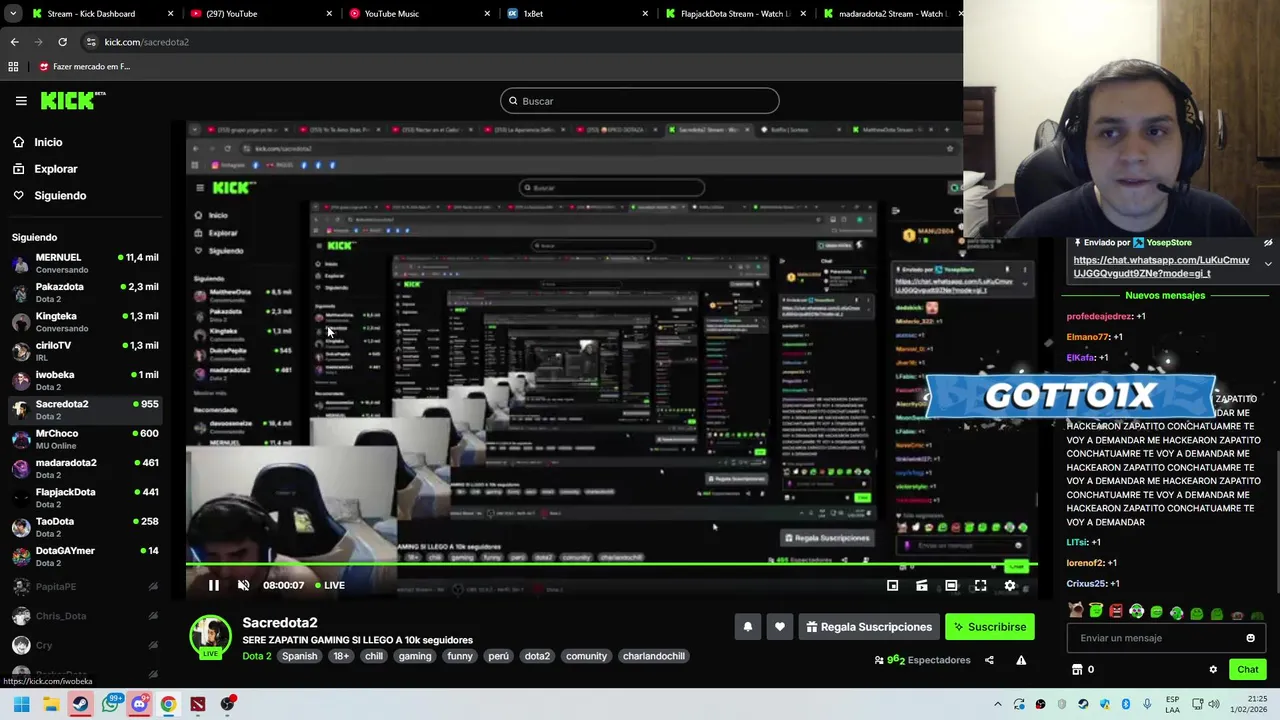Open Kingteka channel in following list

85,322
